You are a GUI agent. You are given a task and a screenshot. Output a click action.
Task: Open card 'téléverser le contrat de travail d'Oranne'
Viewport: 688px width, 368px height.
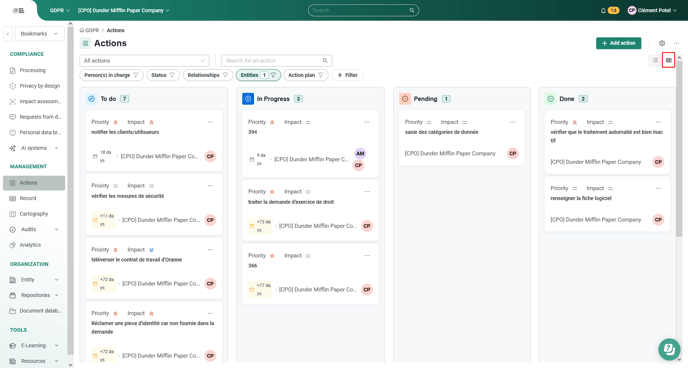[154, 268]
